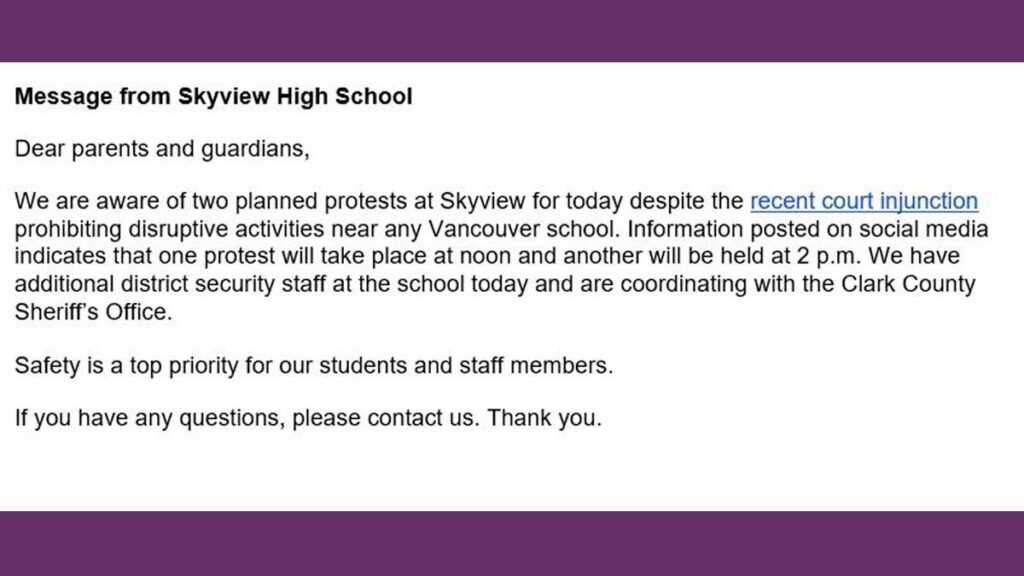Click the word Skyview in the first paragraph
Viewport: 1024px width, 576px height.
pyautogui.click(x=482, y=201)
